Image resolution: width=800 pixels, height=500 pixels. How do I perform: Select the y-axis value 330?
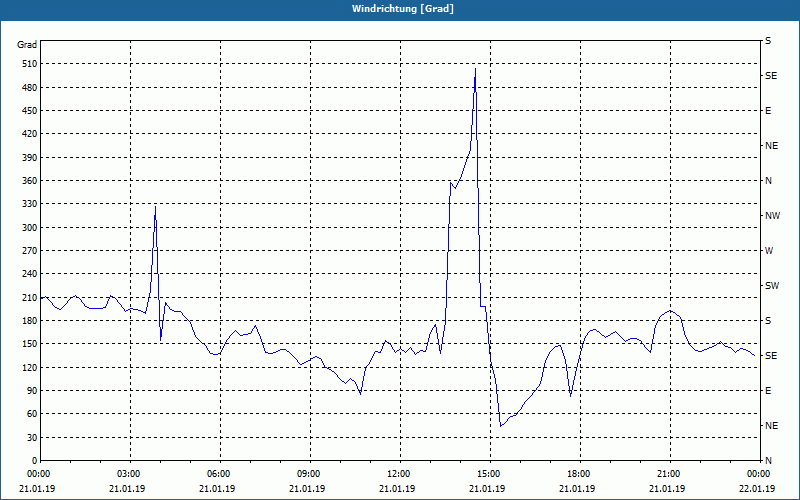(x=30, y=204)
